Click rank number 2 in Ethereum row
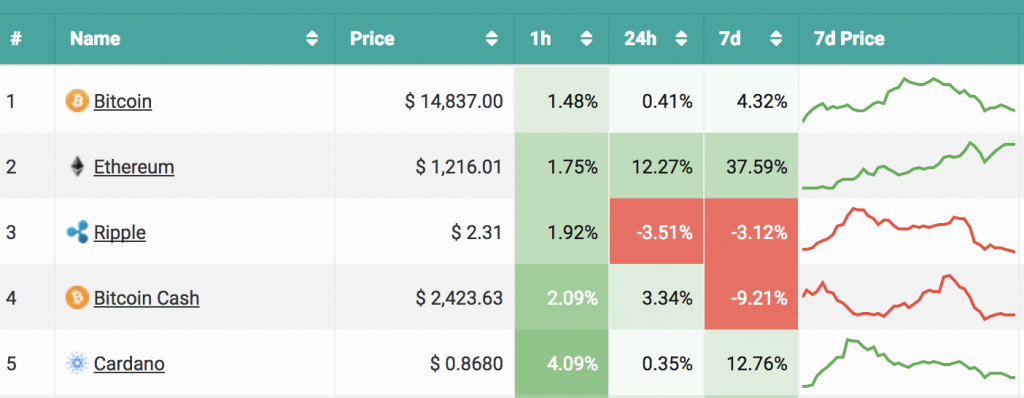This screenshot has width=1024, height=398. click(x=10, y=167)
